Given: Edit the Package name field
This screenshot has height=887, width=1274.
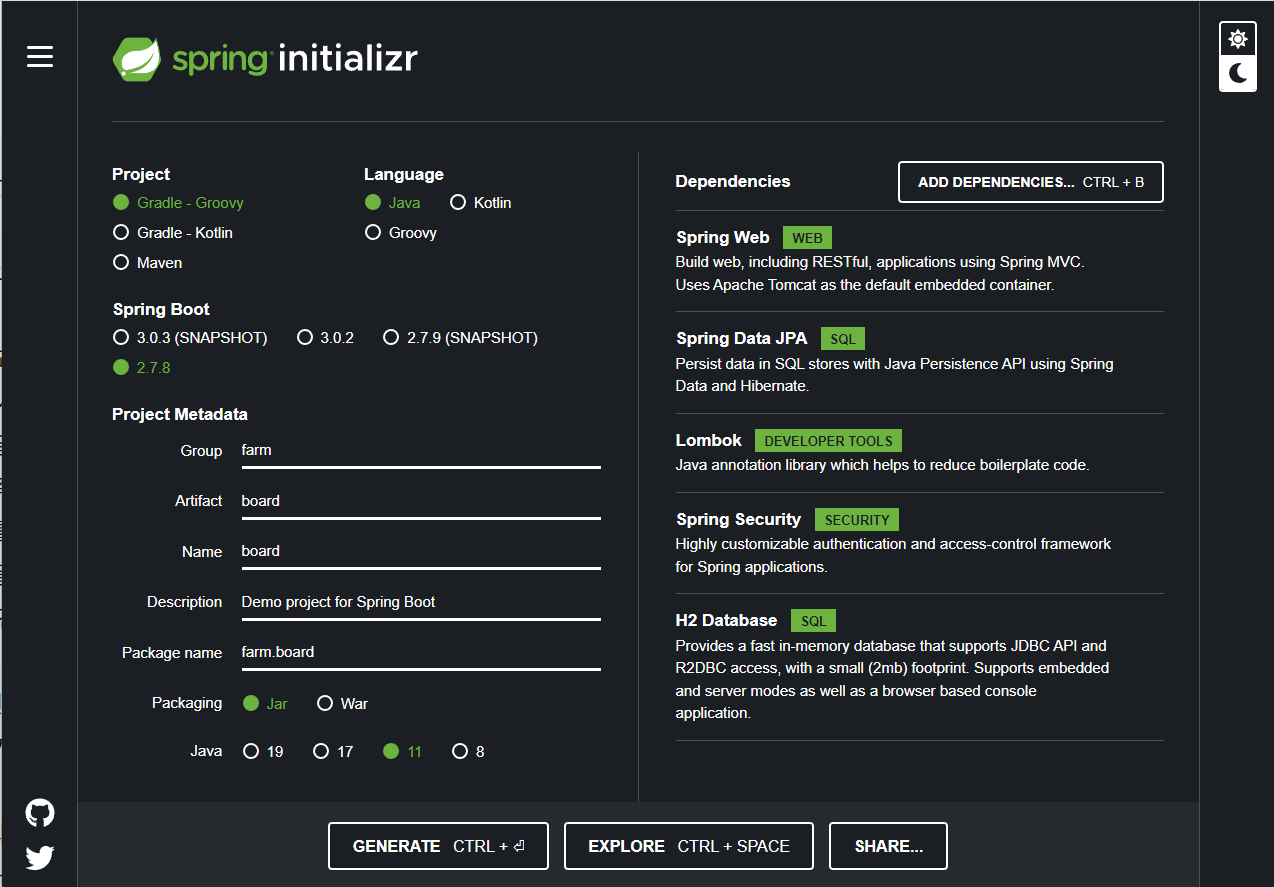Looking at the screenshot, I should [421, 652].
